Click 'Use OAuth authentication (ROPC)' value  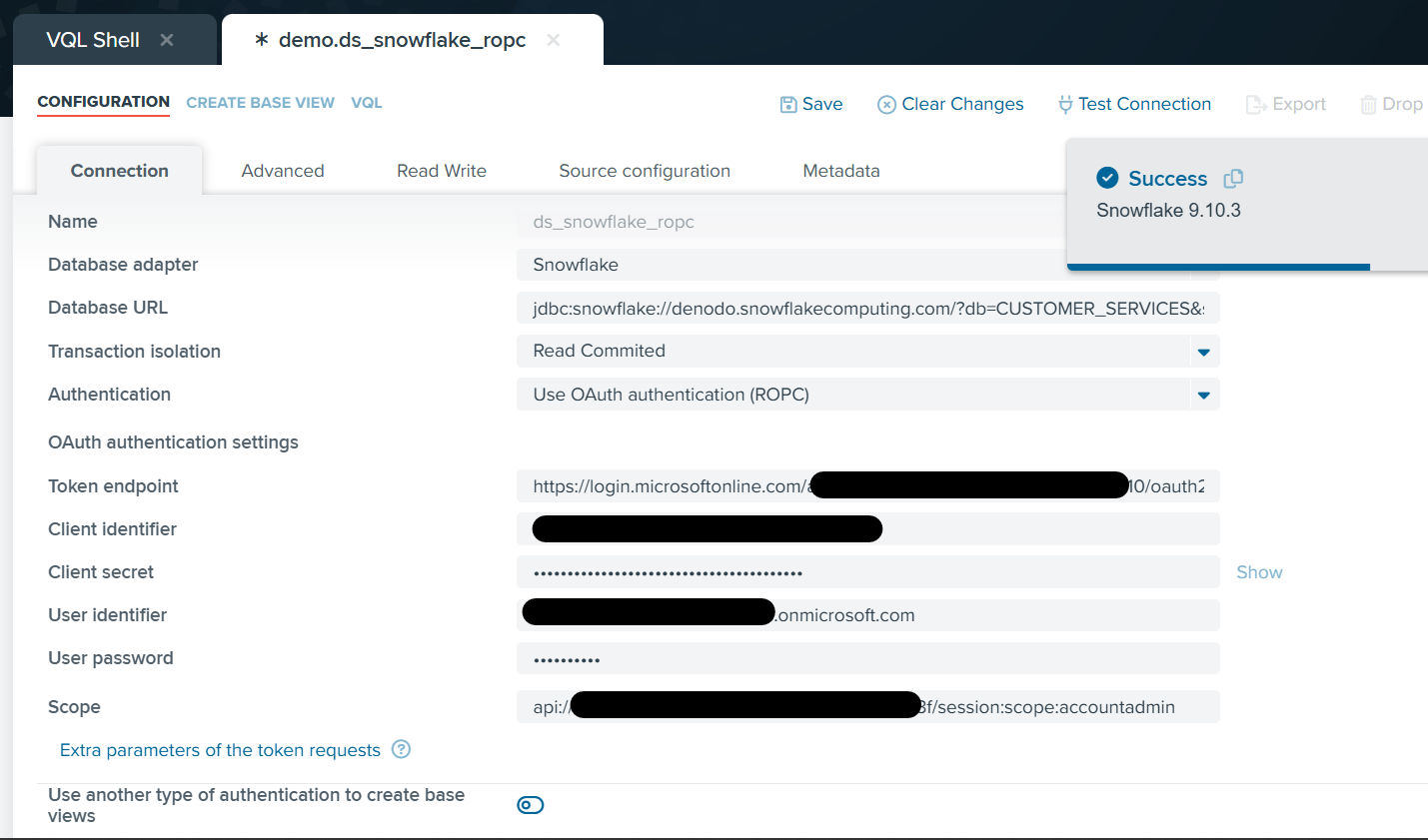pos(671,395)
